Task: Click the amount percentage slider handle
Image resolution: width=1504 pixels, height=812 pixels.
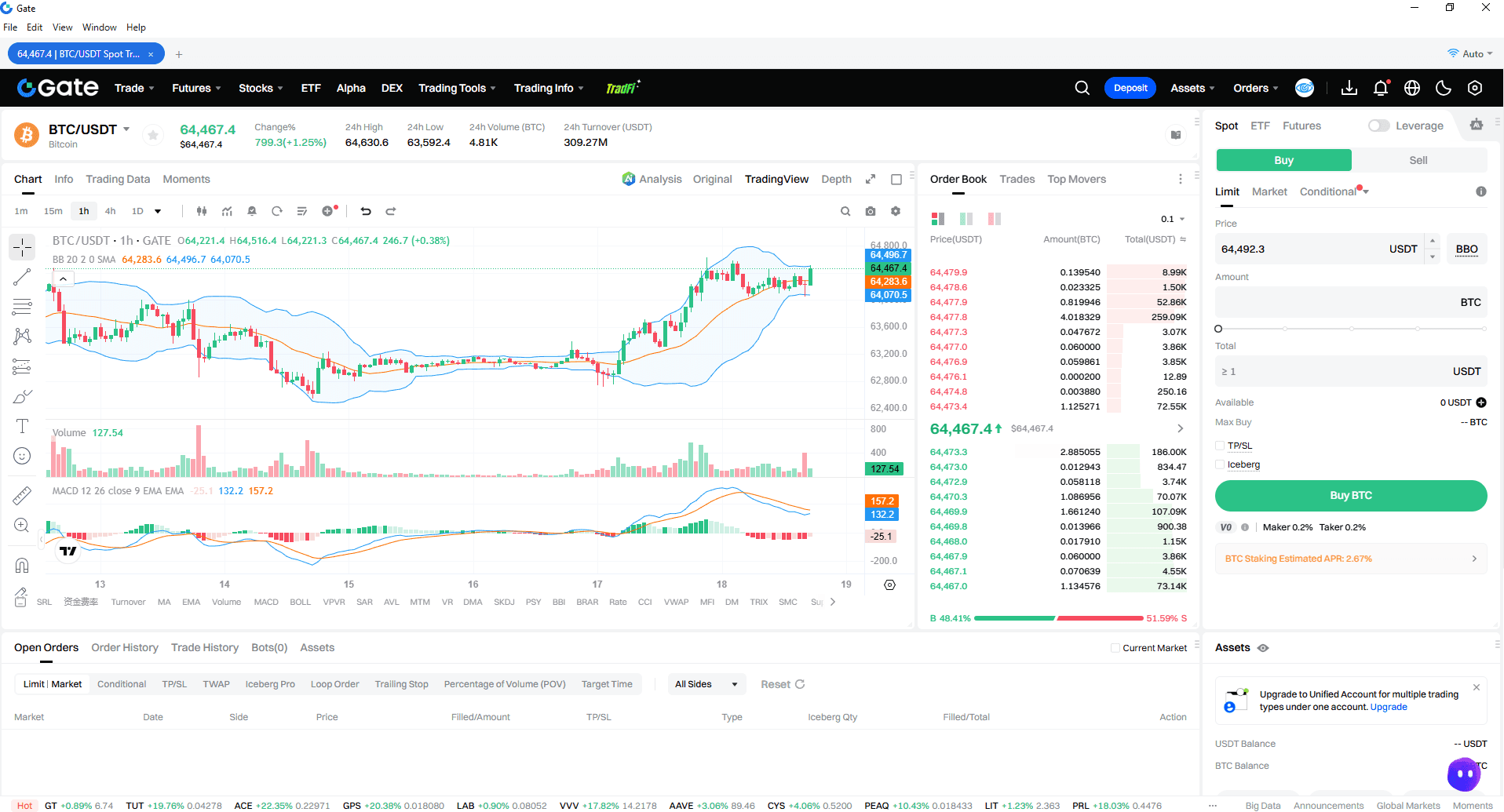Action: pos(1218,329)
